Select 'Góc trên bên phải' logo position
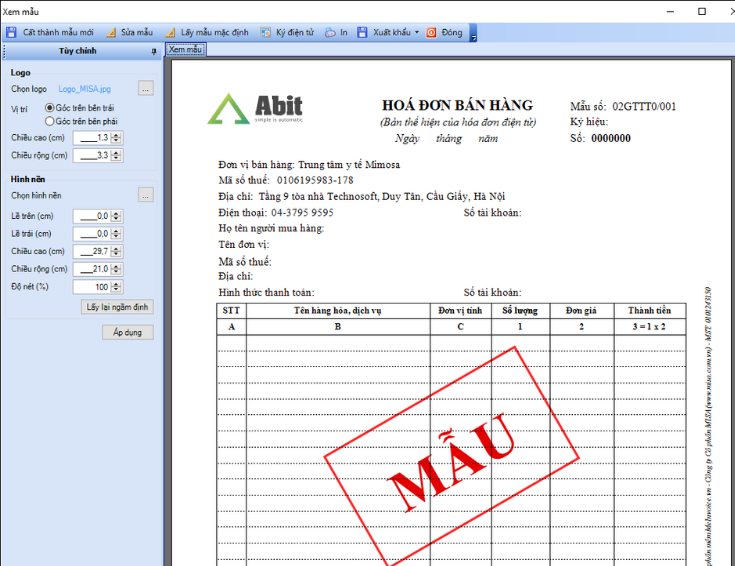This screenshot has width=735, height=566. click(x=50, y=121)
